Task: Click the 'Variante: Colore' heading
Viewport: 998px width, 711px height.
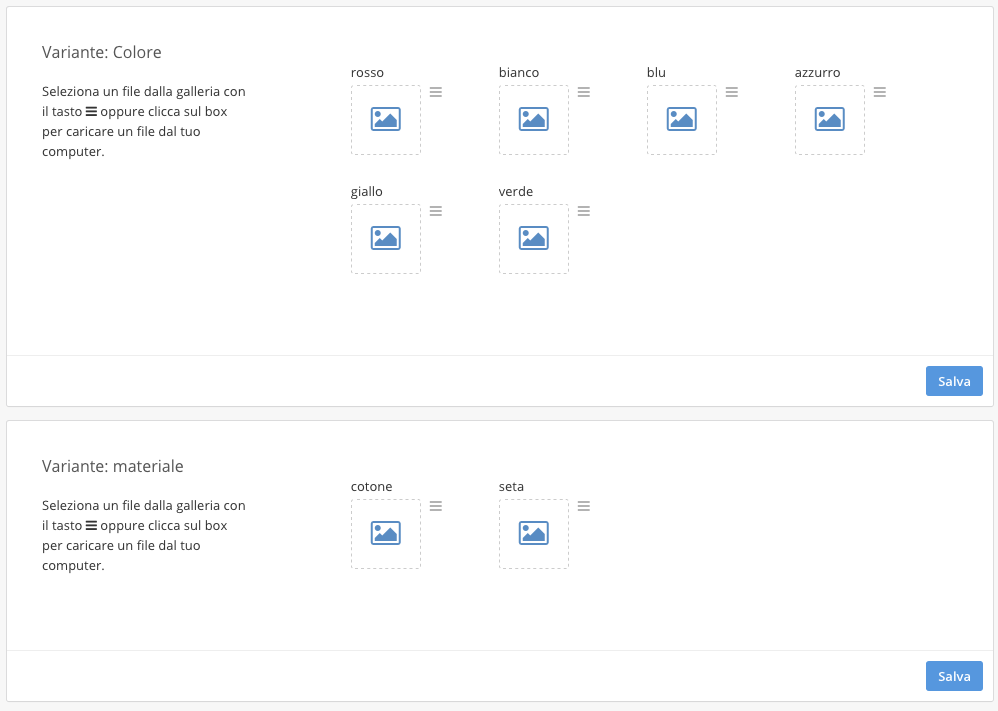Action: tap(102, 52)
